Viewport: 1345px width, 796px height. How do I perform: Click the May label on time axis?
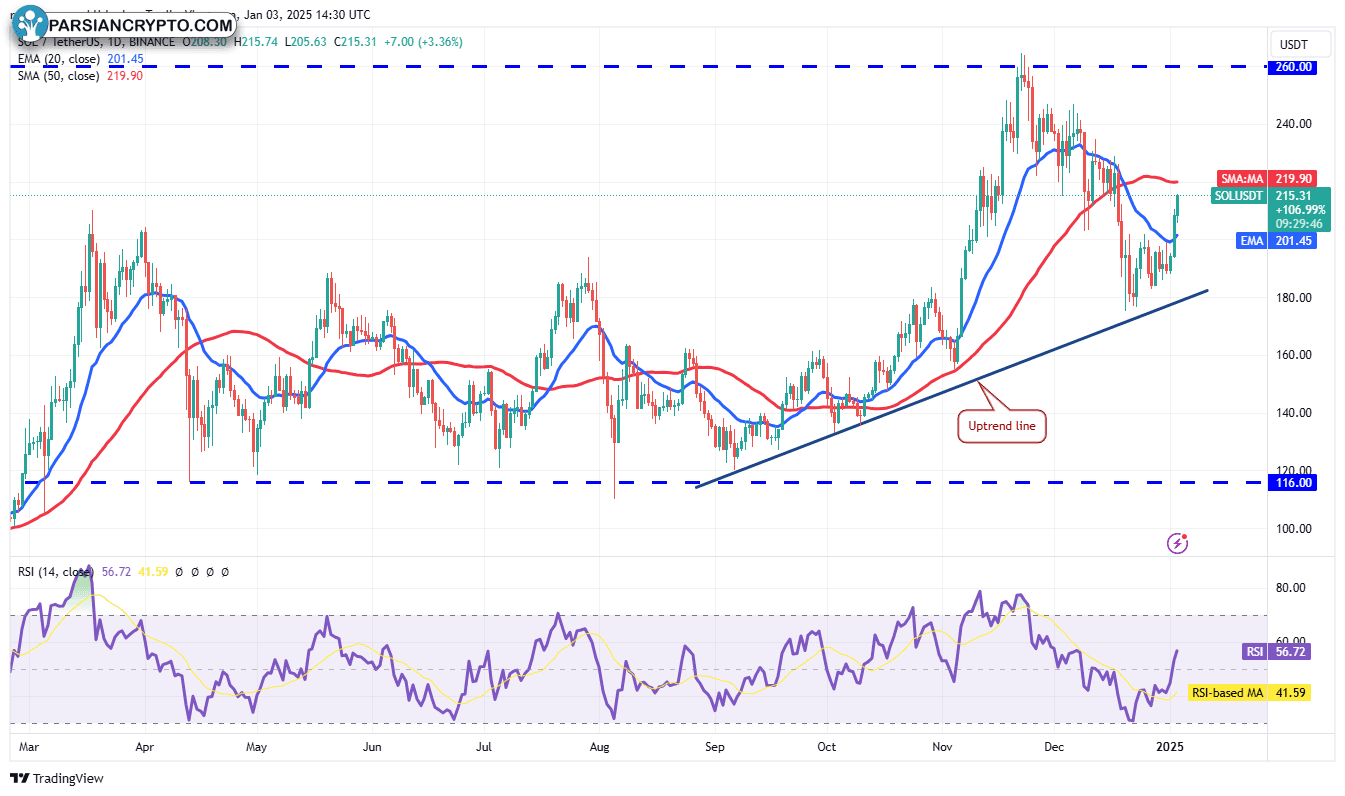click(x=256, y=746)
